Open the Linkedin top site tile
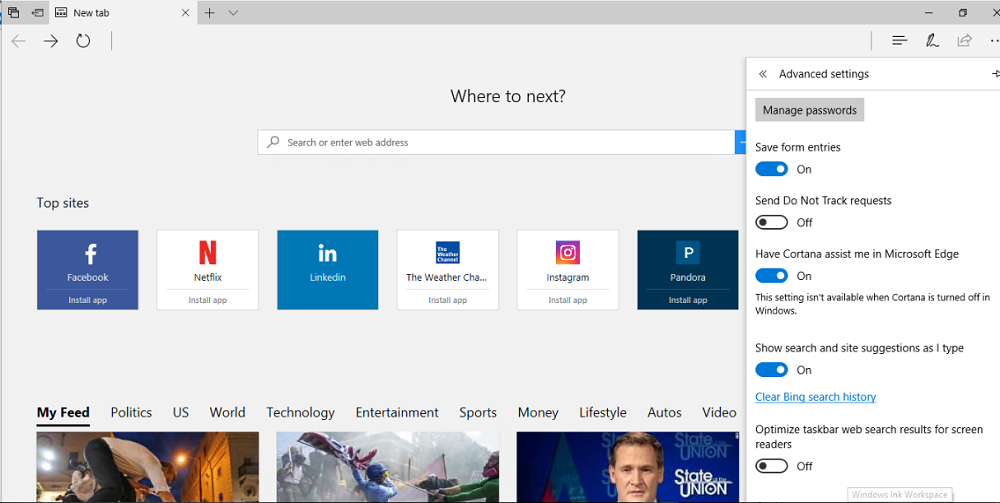The height and width of the screenshot is (503, 1000). pos(327,270)
